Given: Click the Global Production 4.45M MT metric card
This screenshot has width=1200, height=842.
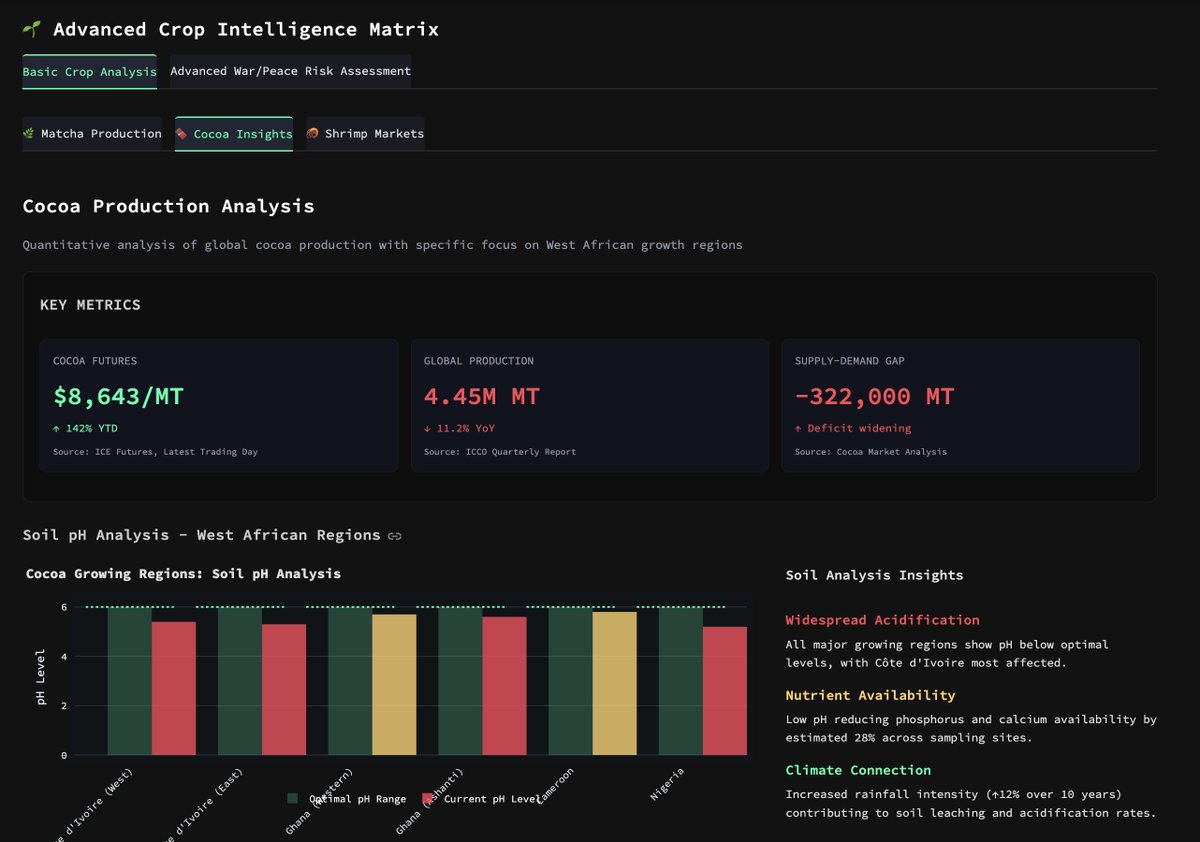Looking at the screenshot, I should tap(590, 404).
